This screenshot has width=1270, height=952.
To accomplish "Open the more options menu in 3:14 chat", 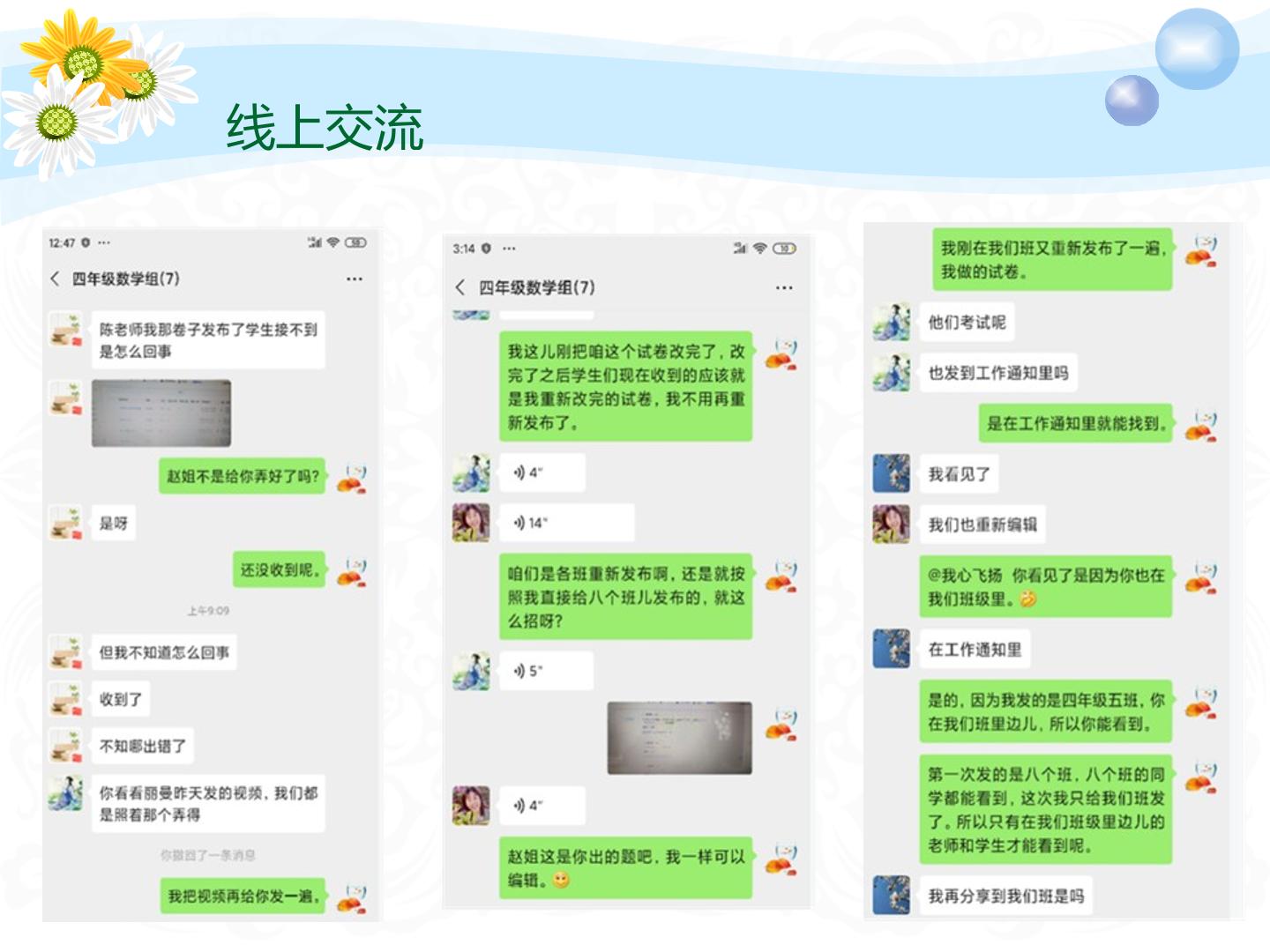I will click(x=784, y=287).
